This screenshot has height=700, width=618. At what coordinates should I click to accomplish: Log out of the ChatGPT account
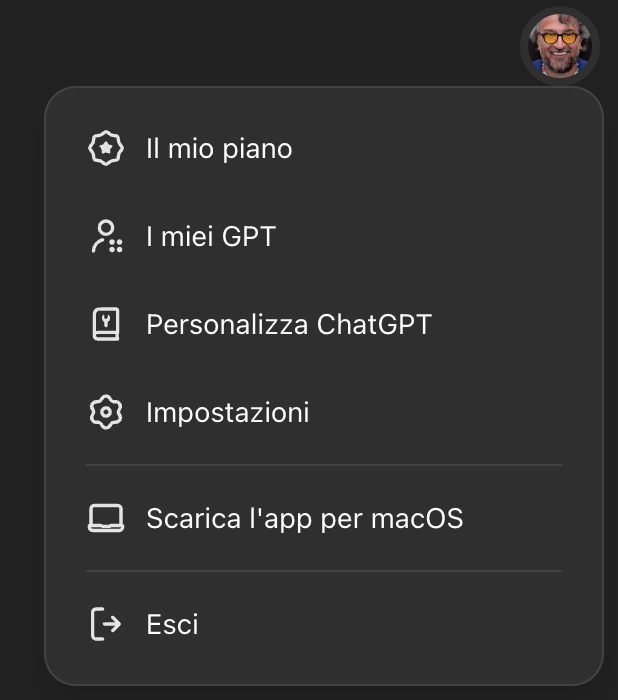point(173,624)
